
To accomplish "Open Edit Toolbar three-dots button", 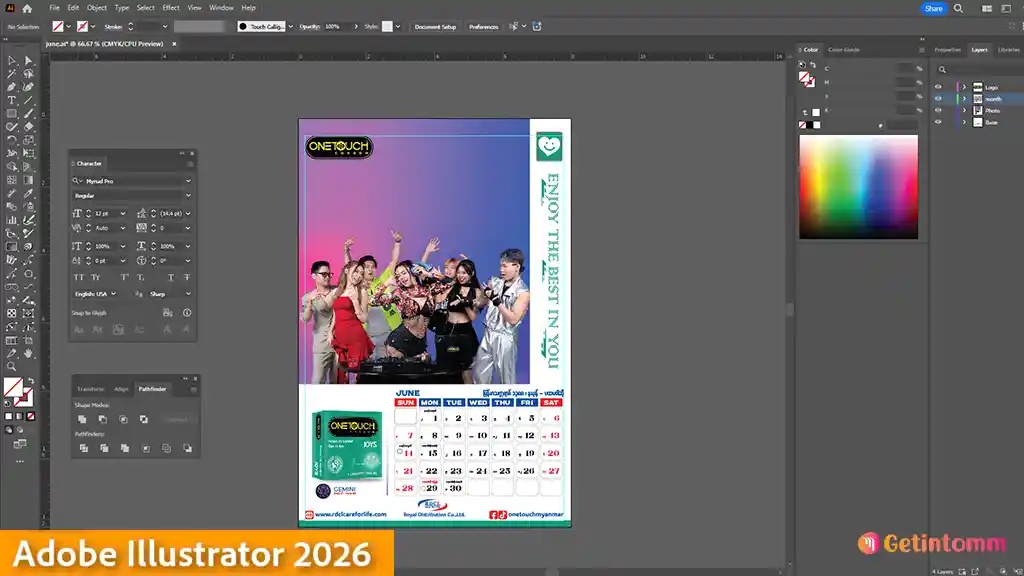I will [20, 461].
